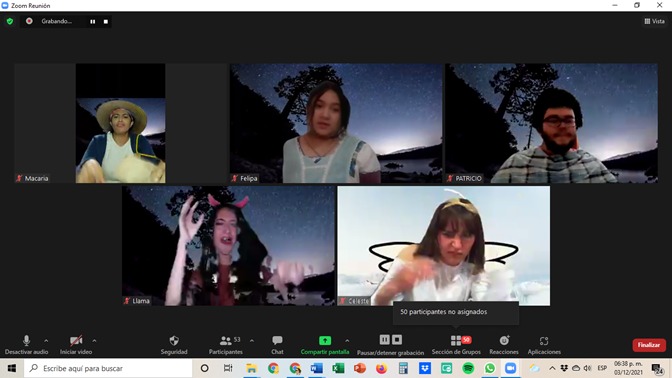Open volume control in system tray
This screenshot has width=672, height=378.
(587, 368)
